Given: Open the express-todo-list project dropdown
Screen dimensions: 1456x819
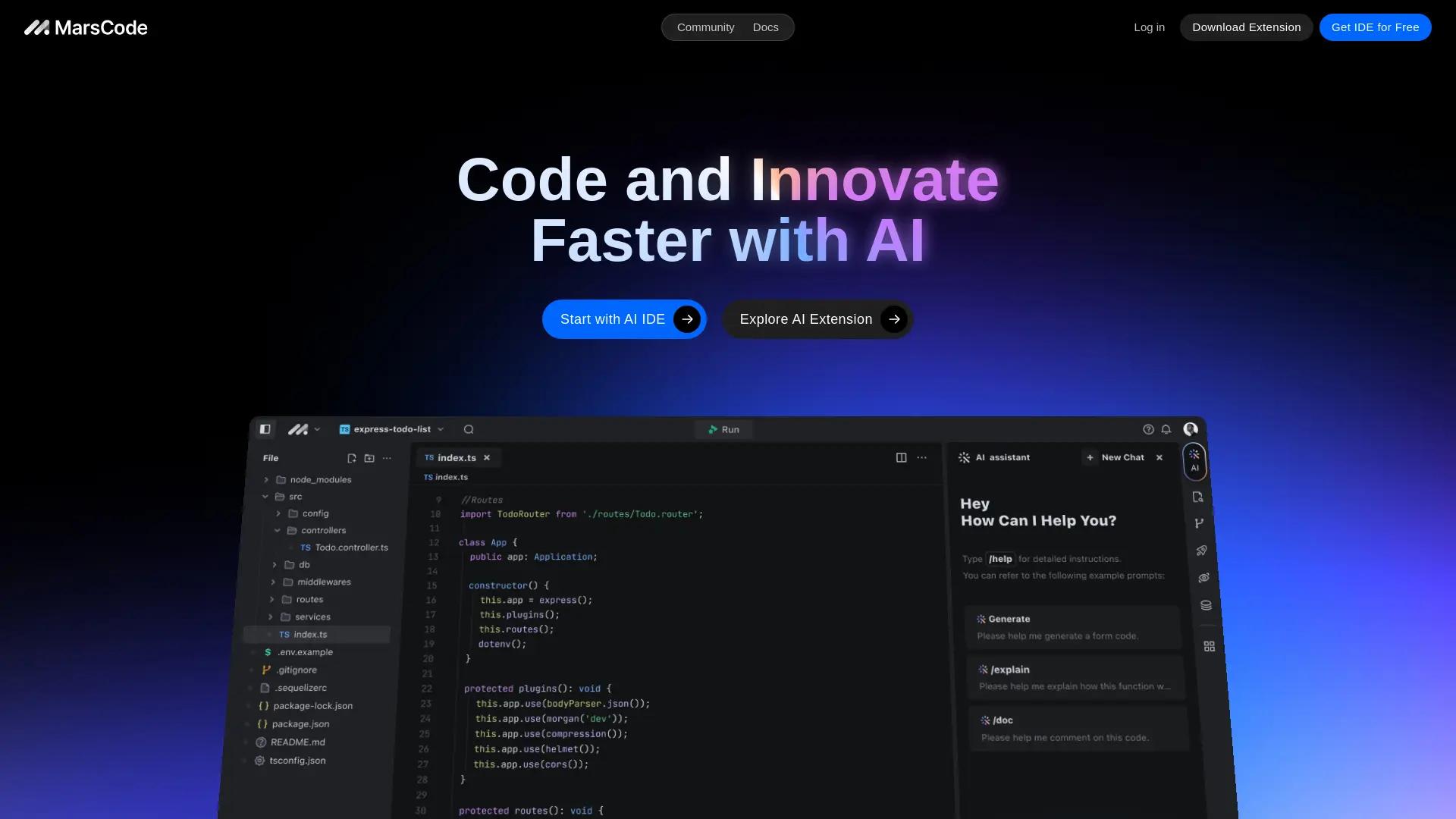Looking at the screenshot, I should (x=442, y=429).
